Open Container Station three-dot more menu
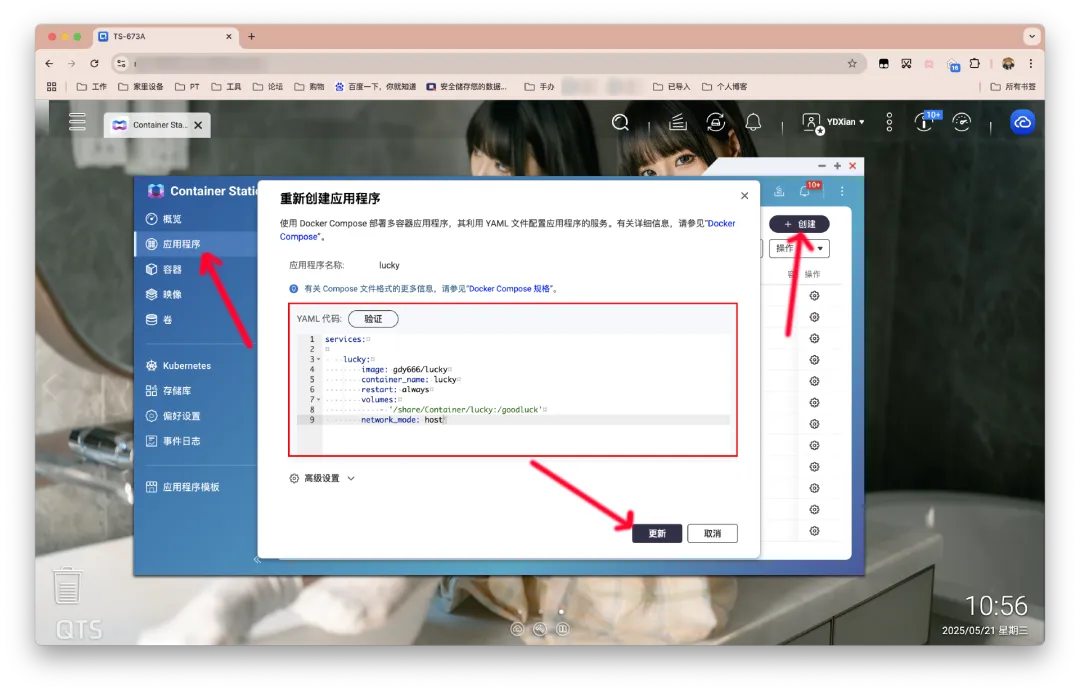The image size is (1080, 692). pyautogui.click(x=842, y=191)
